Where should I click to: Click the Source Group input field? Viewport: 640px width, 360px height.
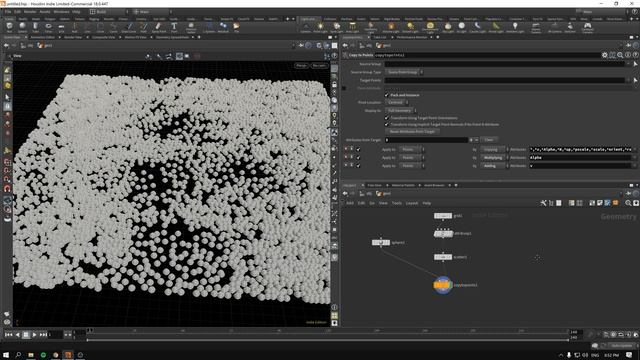(504, 64)
